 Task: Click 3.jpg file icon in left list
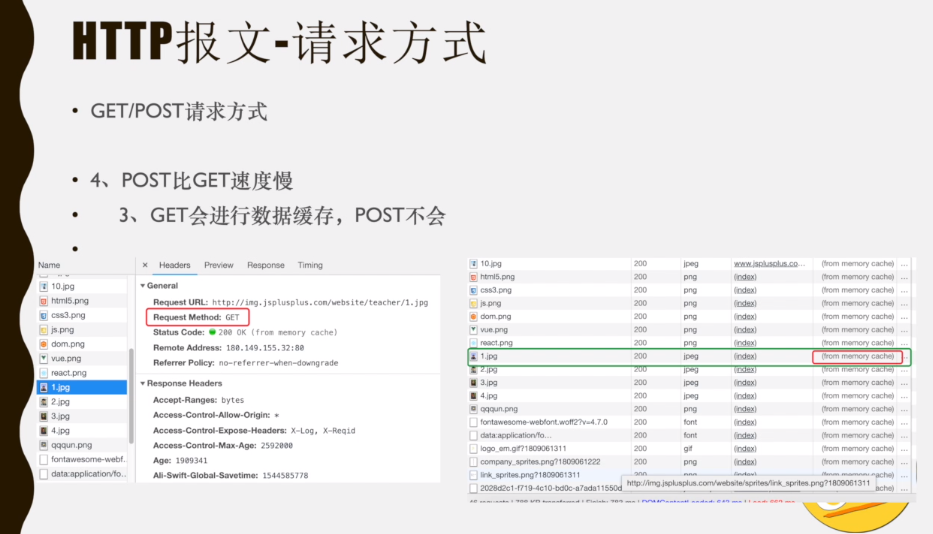point(43,416)
